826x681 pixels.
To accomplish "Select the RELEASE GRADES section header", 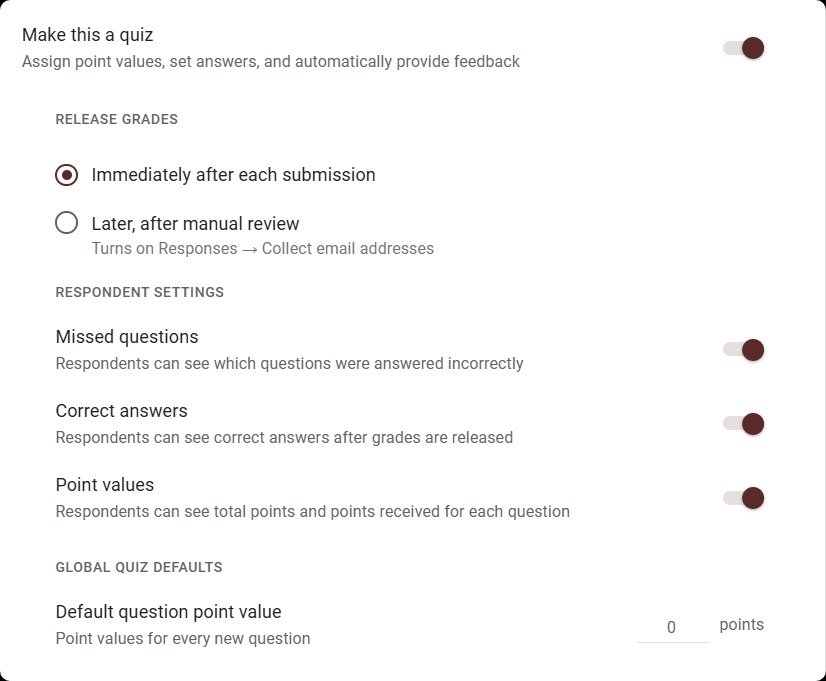I will pyautogui.click(x=116, y=119).
